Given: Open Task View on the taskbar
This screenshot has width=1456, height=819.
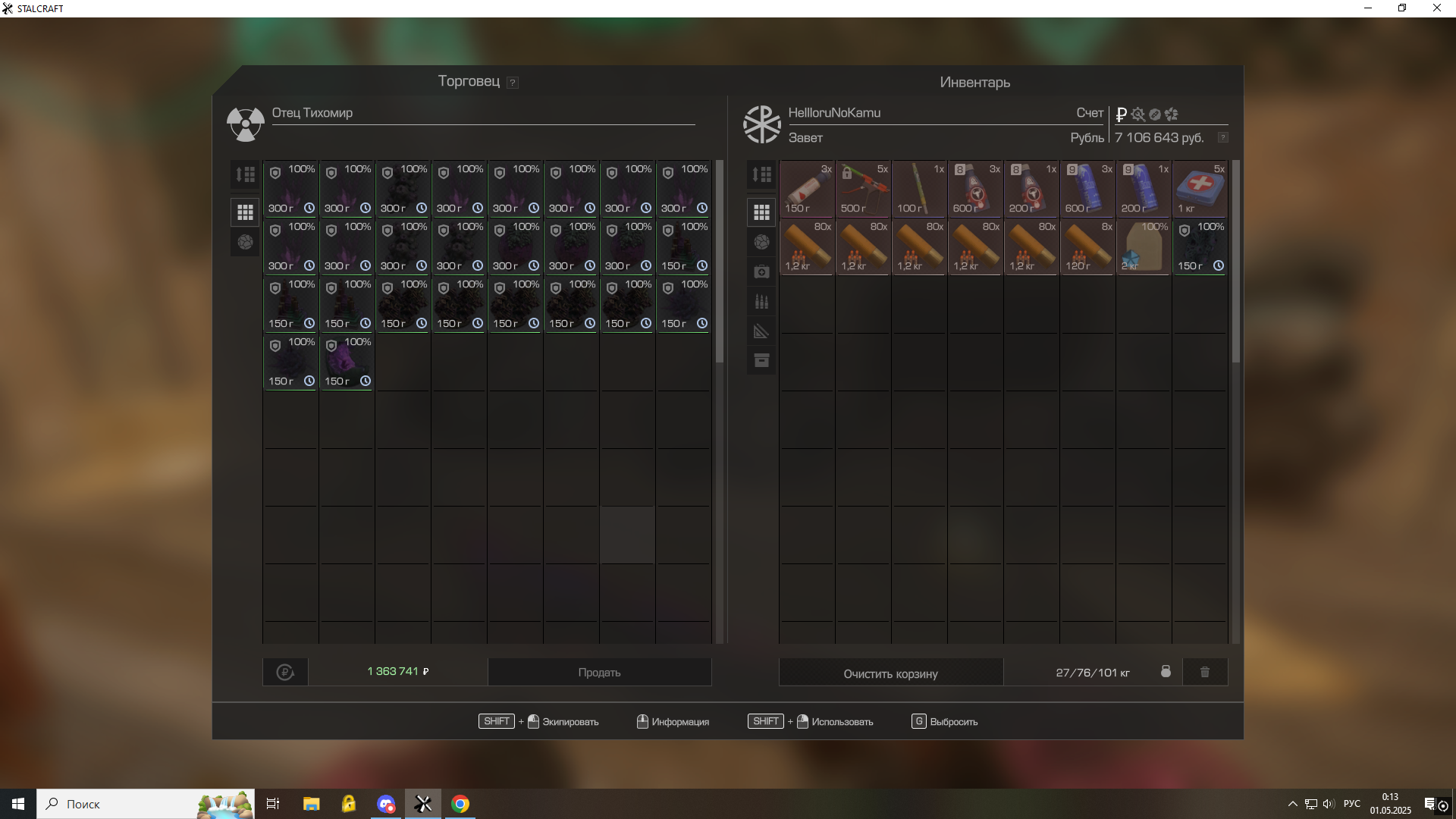Looking at the screenshot, I should (x=273, y=804).
